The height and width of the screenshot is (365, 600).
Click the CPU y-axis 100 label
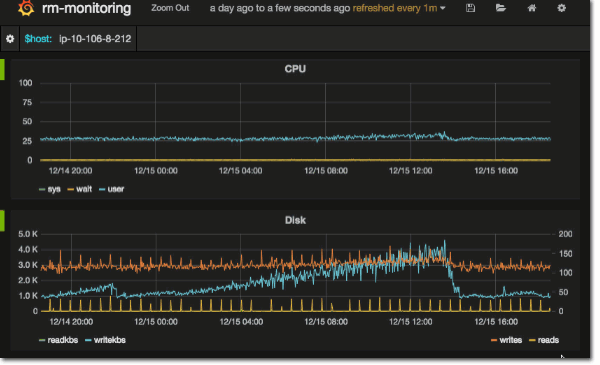pos(25,83)
